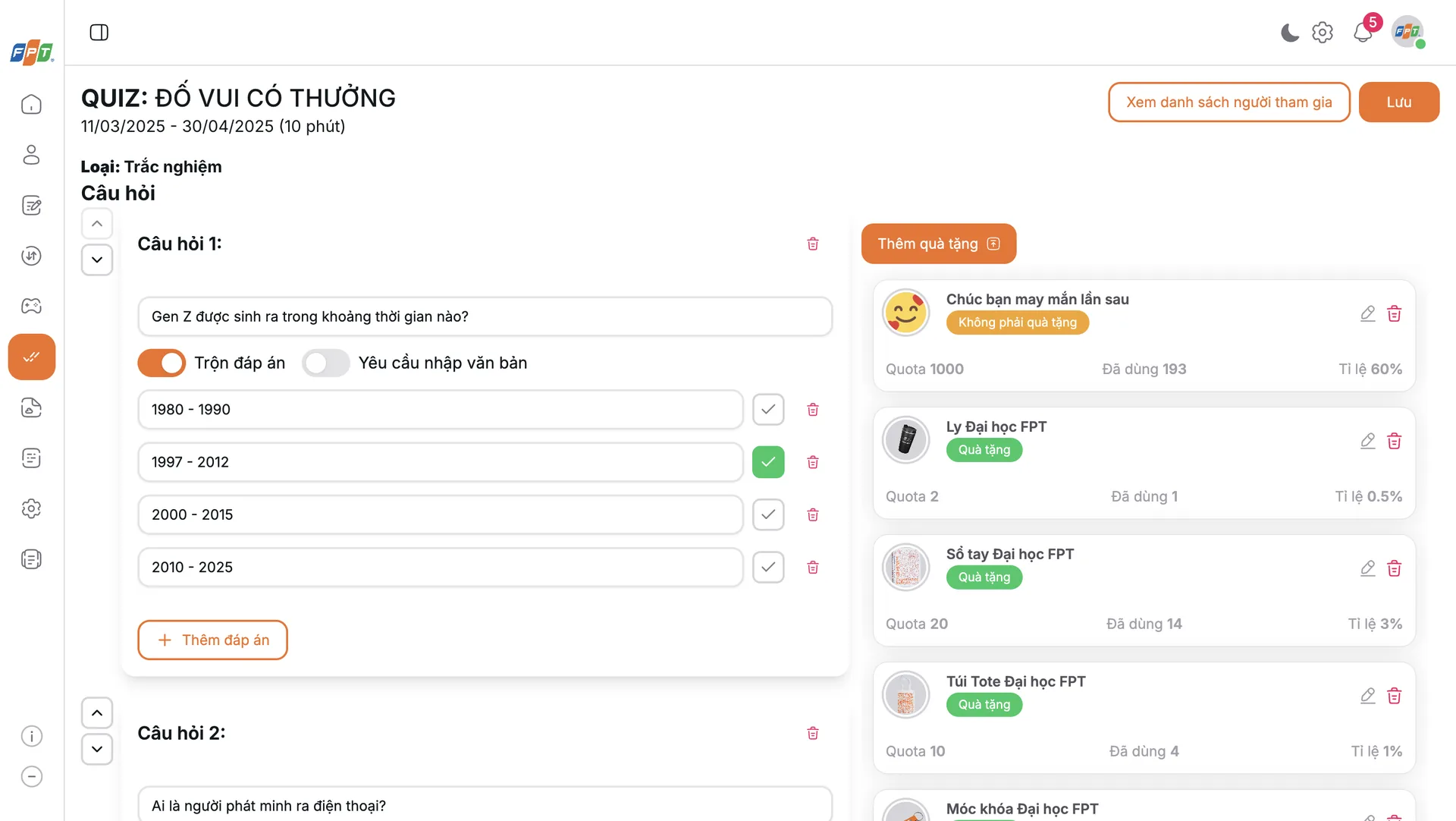Move Câu hỏi 1 down with chevron
Image resolution: width=1456 pixels, height=821 pixels.
97,260
